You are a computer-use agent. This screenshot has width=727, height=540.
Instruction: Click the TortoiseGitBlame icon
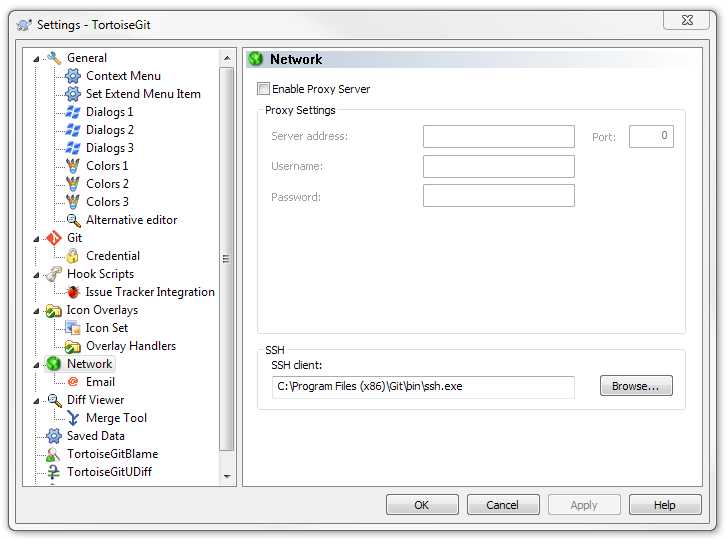coord(54,454)
